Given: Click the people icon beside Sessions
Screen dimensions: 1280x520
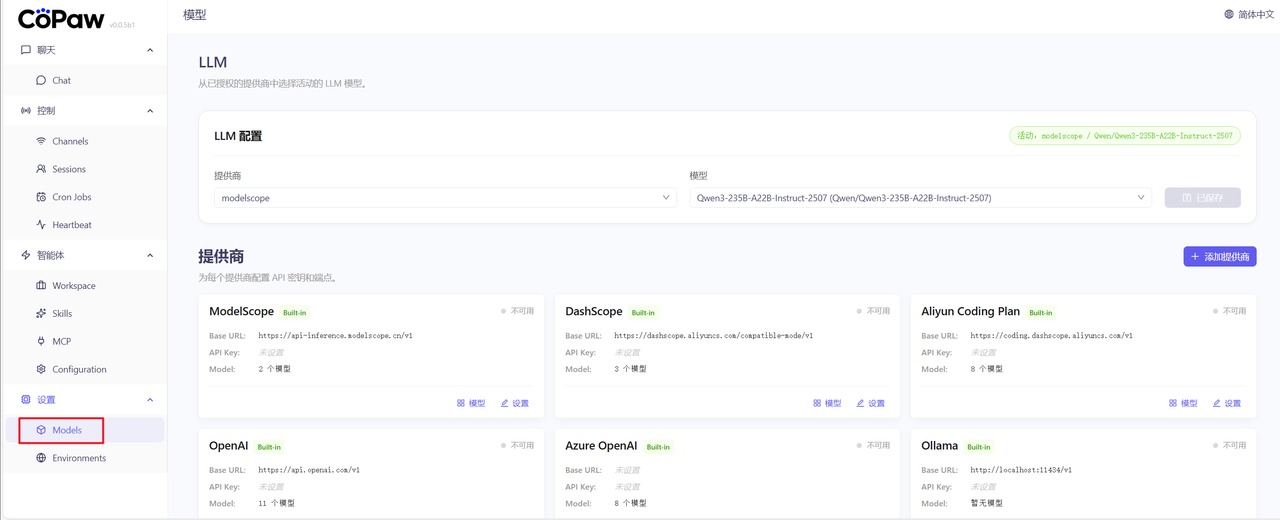Looking at the screenshot, I should point(41,169).
